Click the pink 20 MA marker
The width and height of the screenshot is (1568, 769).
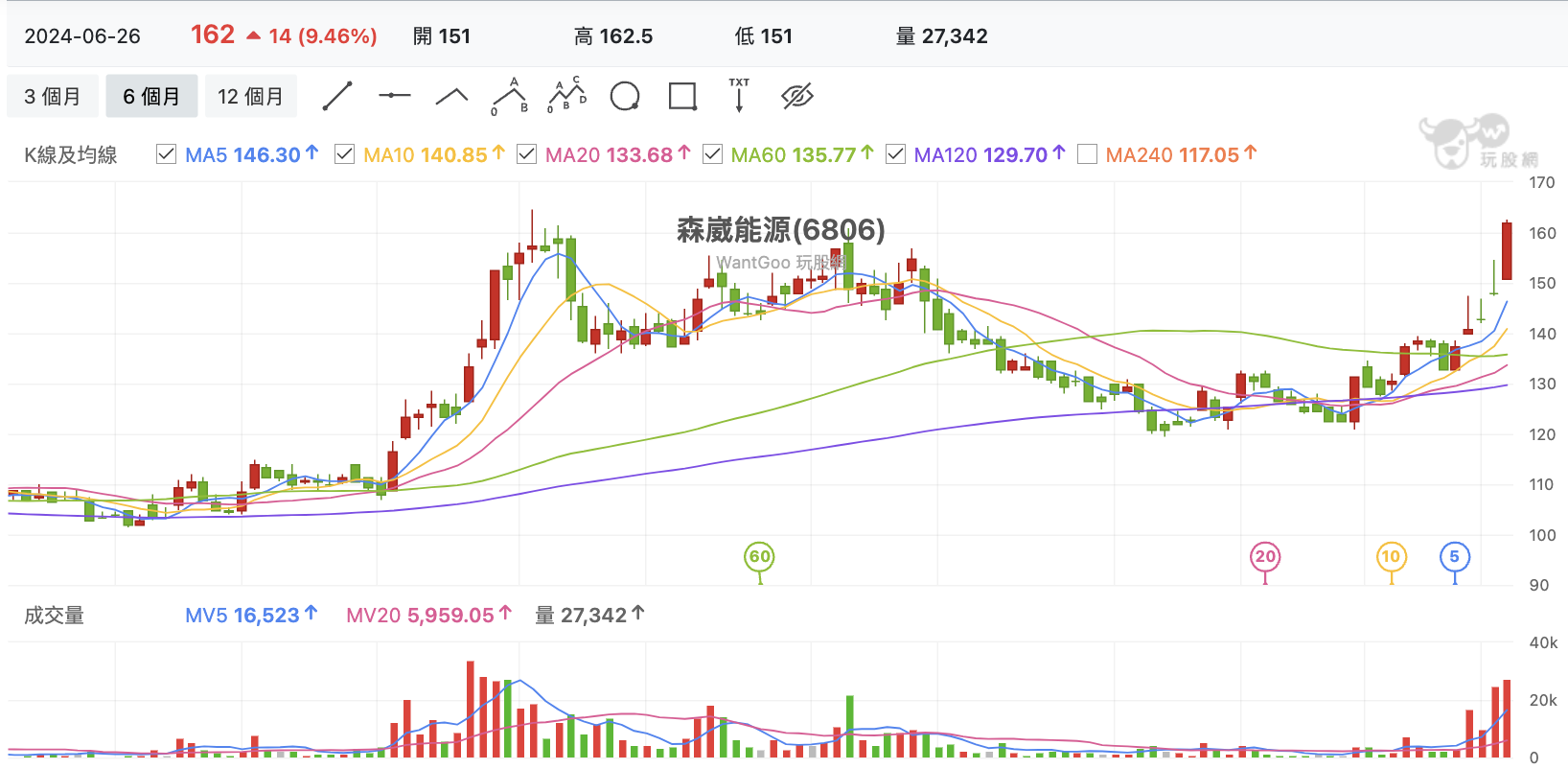tap(1265, 556)
